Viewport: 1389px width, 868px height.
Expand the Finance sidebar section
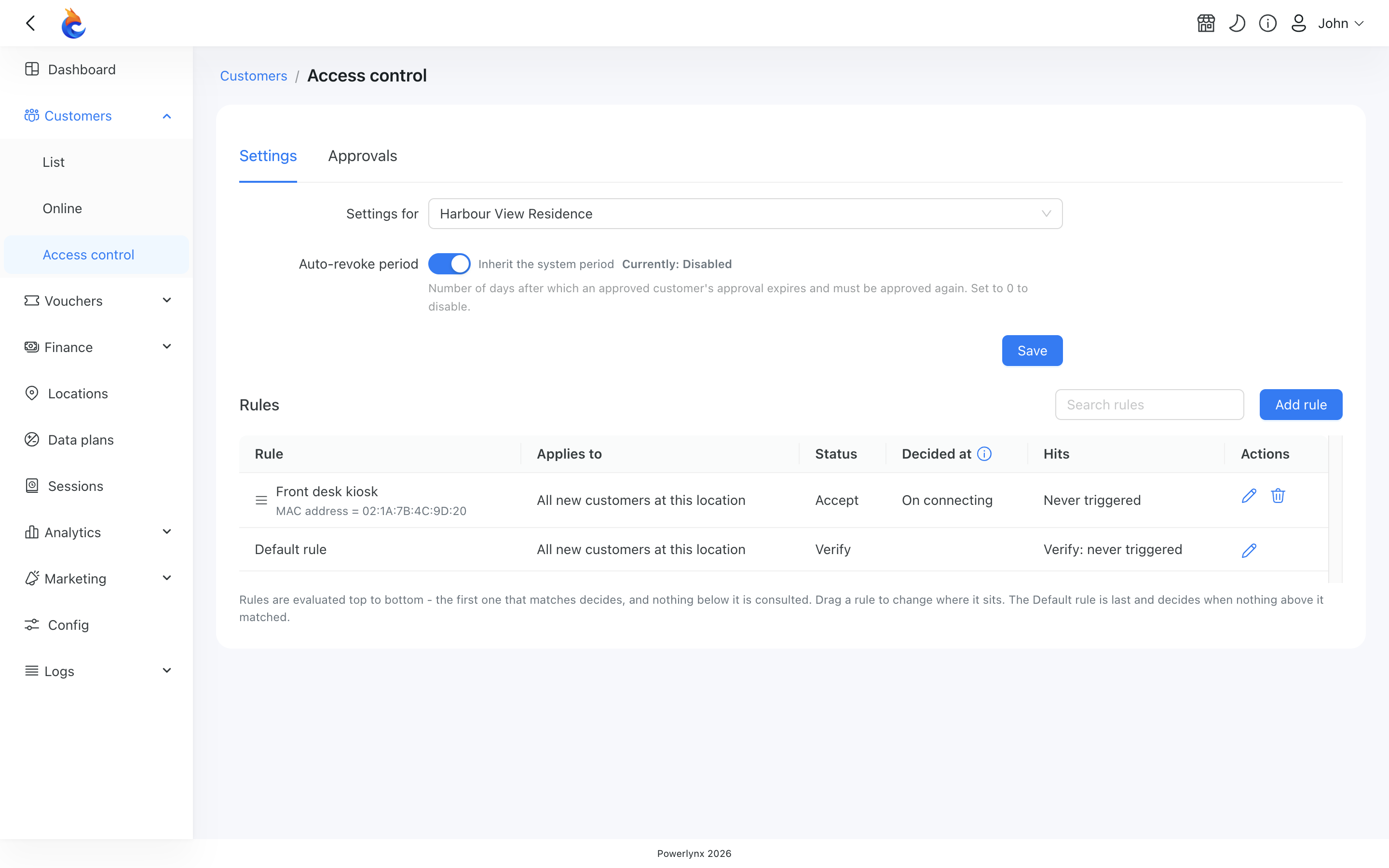coord(96,347)
